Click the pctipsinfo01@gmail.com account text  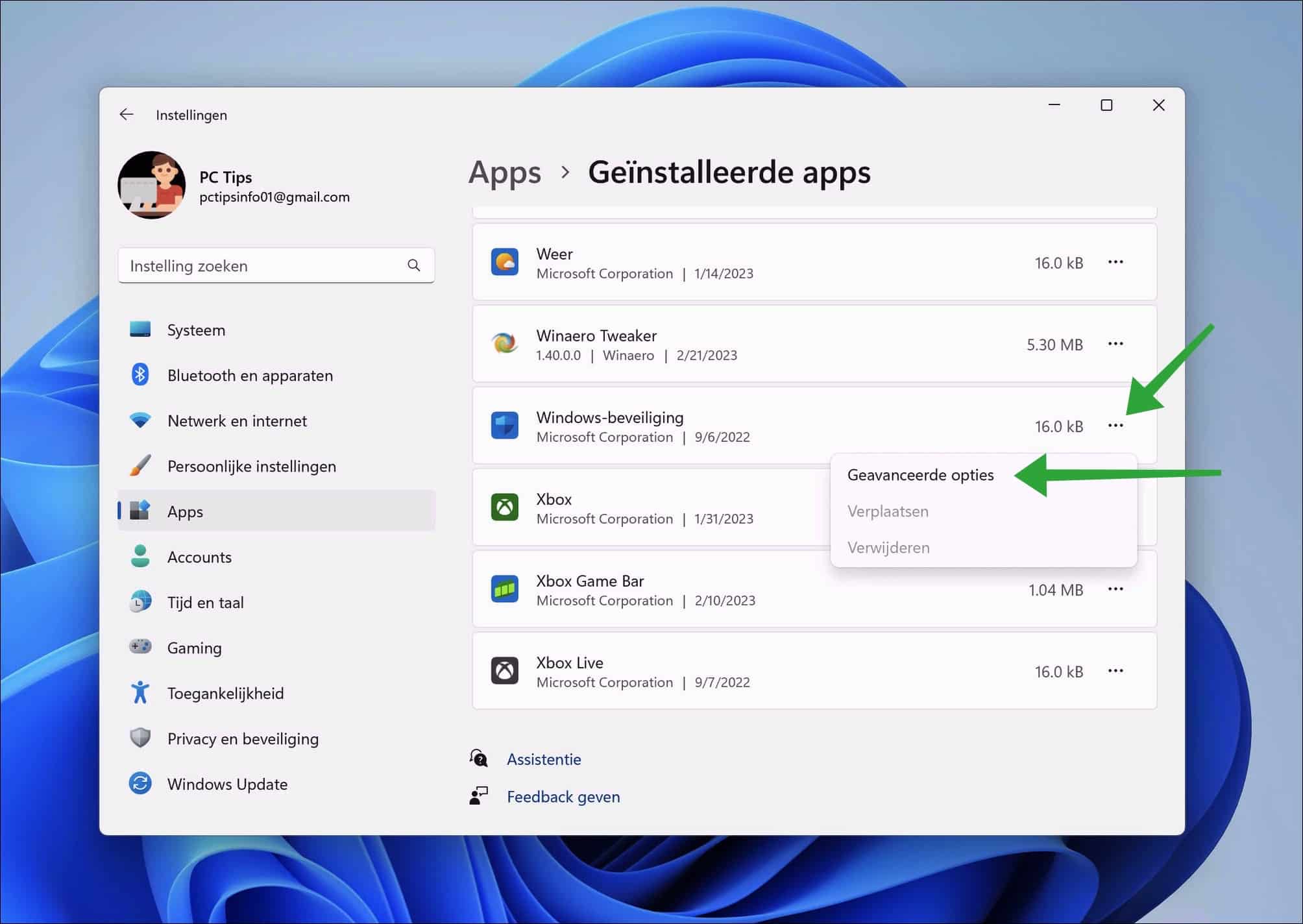point(274,197)
